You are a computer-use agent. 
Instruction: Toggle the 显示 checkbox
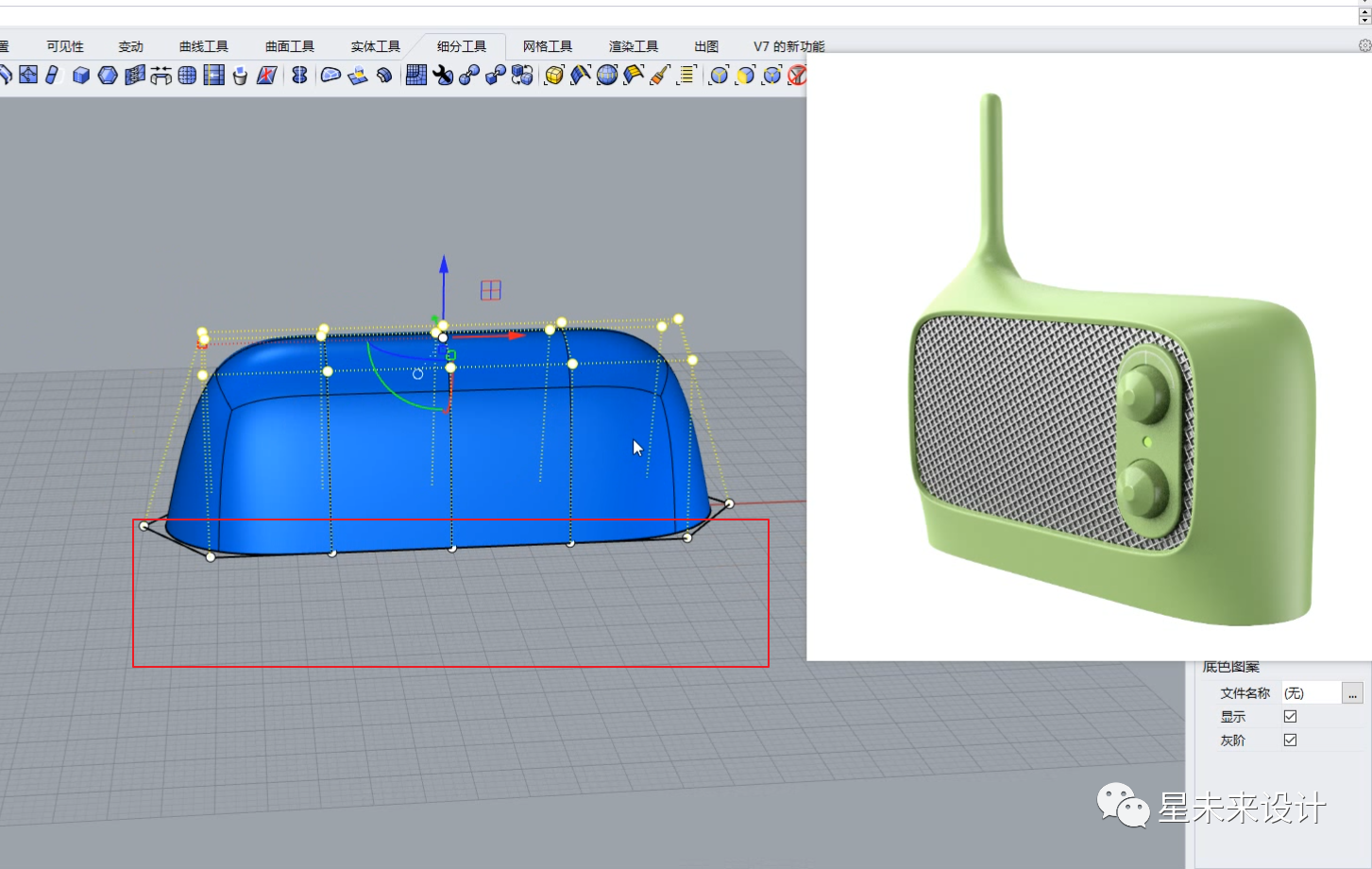(1290, 716)
